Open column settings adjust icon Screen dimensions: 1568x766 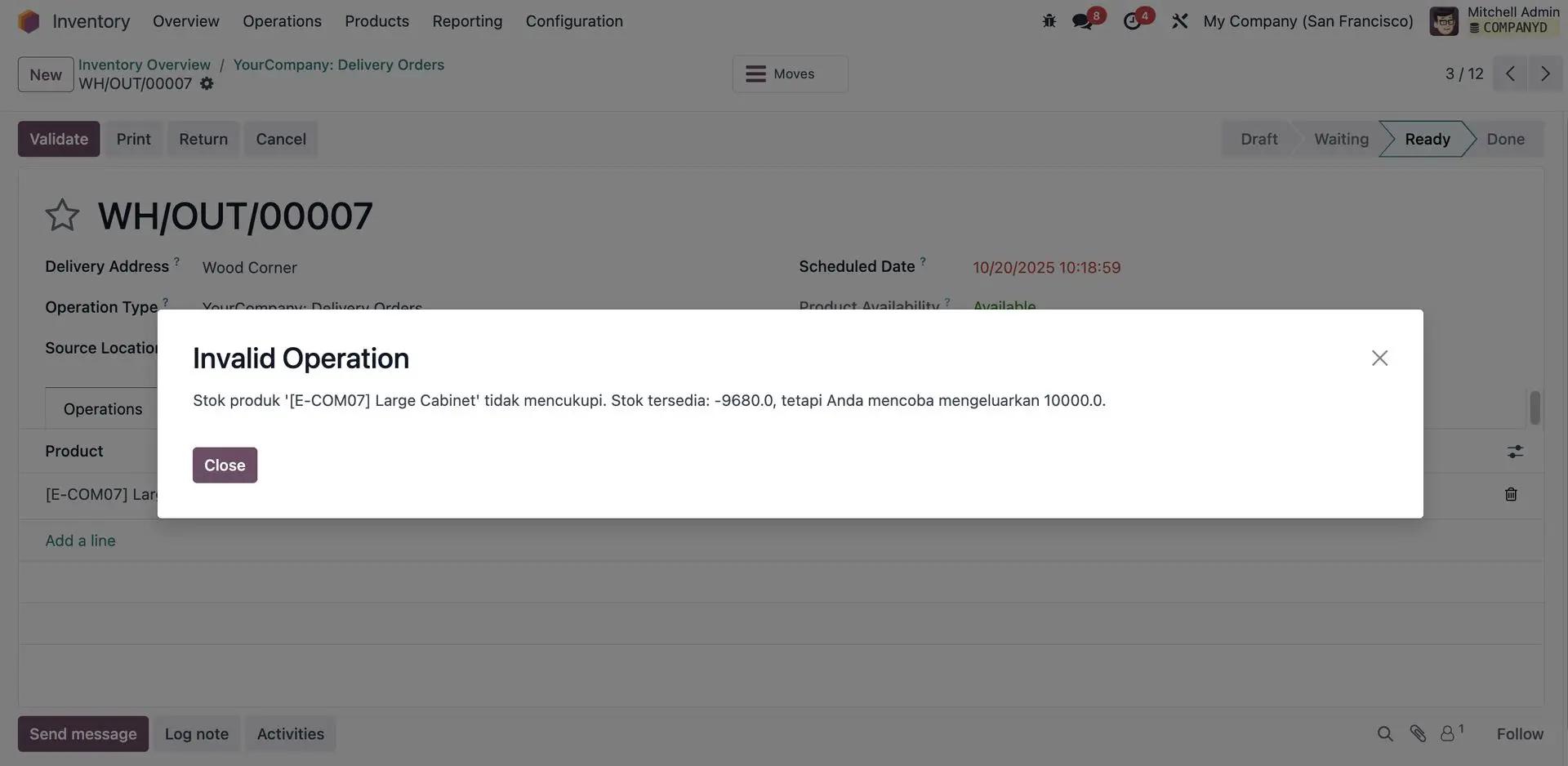click(1515, 452)
